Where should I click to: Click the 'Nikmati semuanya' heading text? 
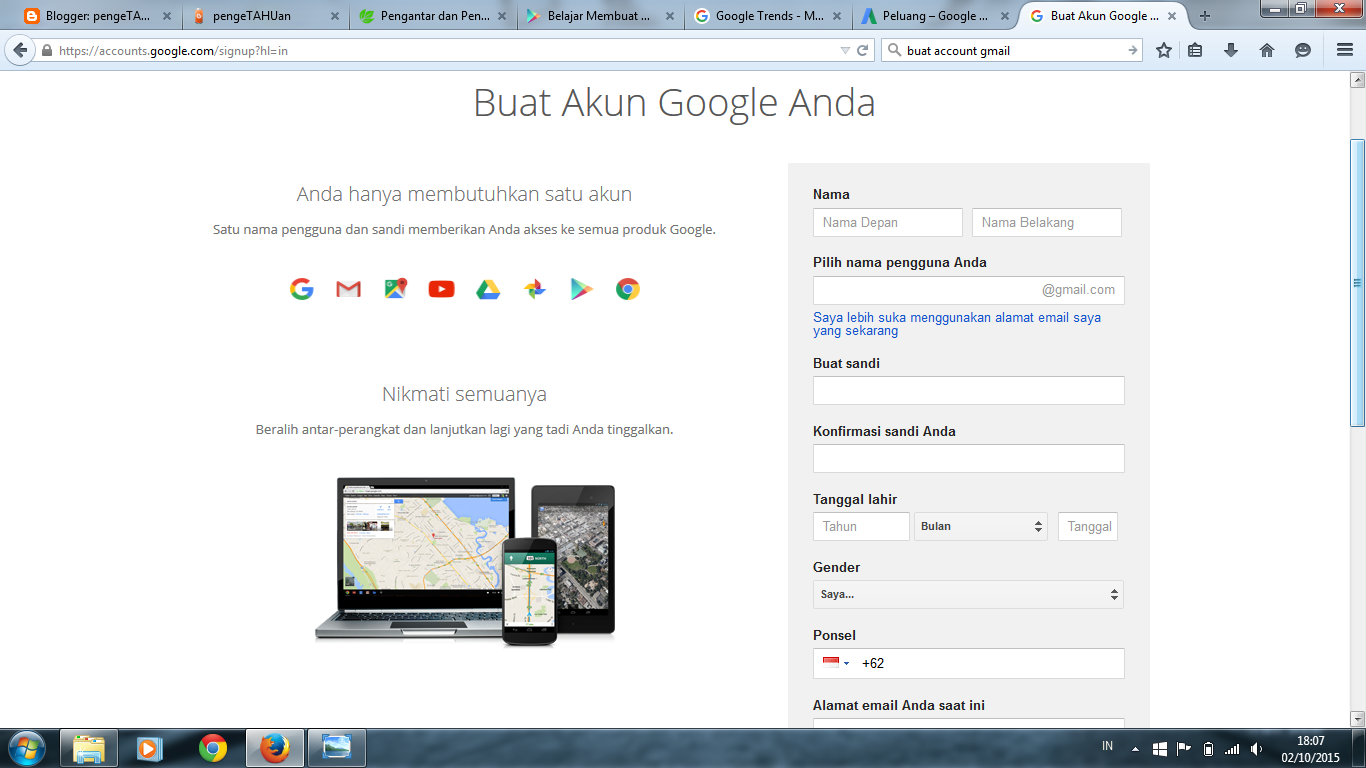point(464,394)
